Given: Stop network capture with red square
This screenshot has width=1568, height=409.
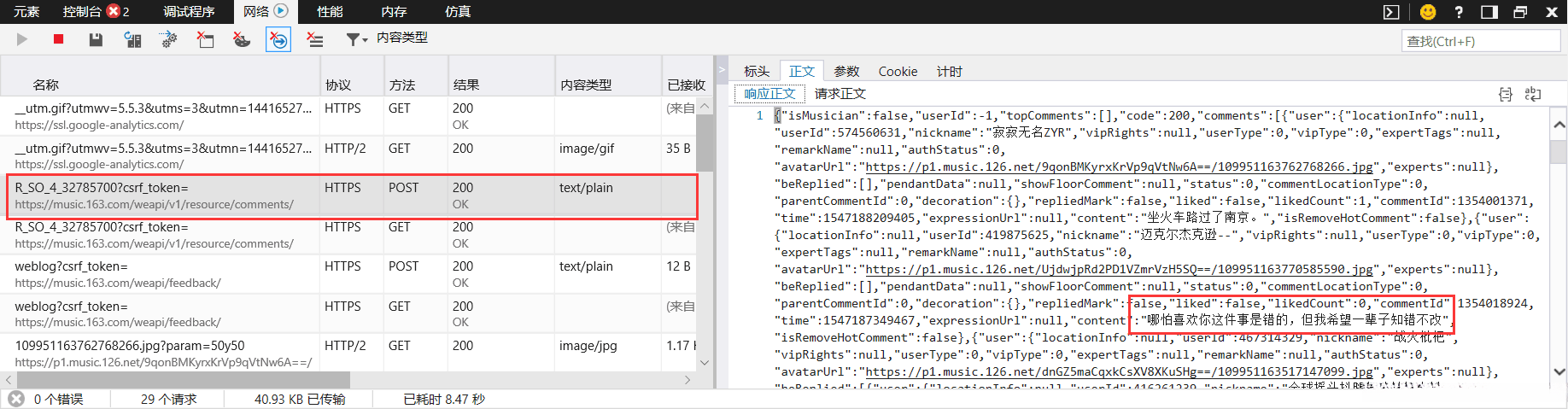Looking at the screenshot, I should (x=59, y=39).
